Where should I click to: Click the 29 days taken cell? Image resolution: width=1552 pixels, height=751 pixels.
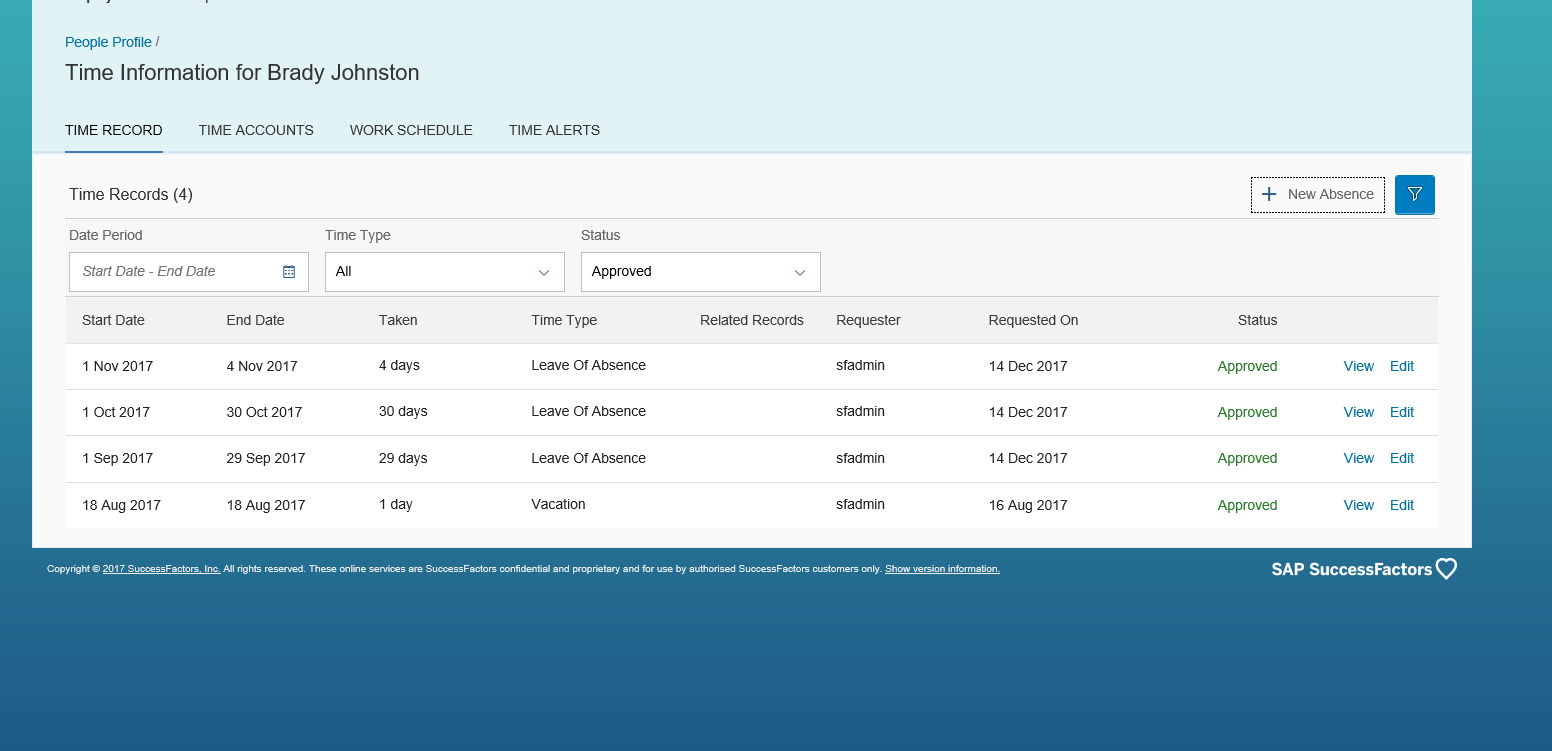pyautogui.click(x=403, y=458)
